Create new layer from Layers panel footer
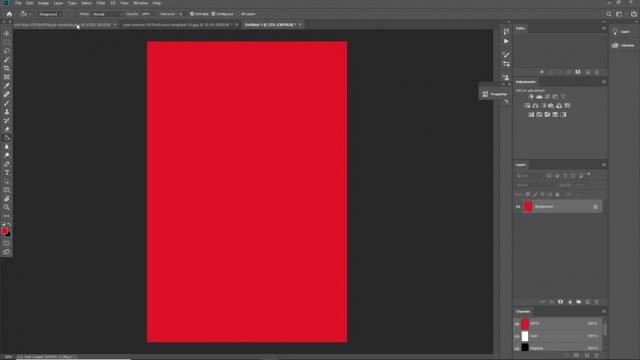 click(x=588, y=302)
